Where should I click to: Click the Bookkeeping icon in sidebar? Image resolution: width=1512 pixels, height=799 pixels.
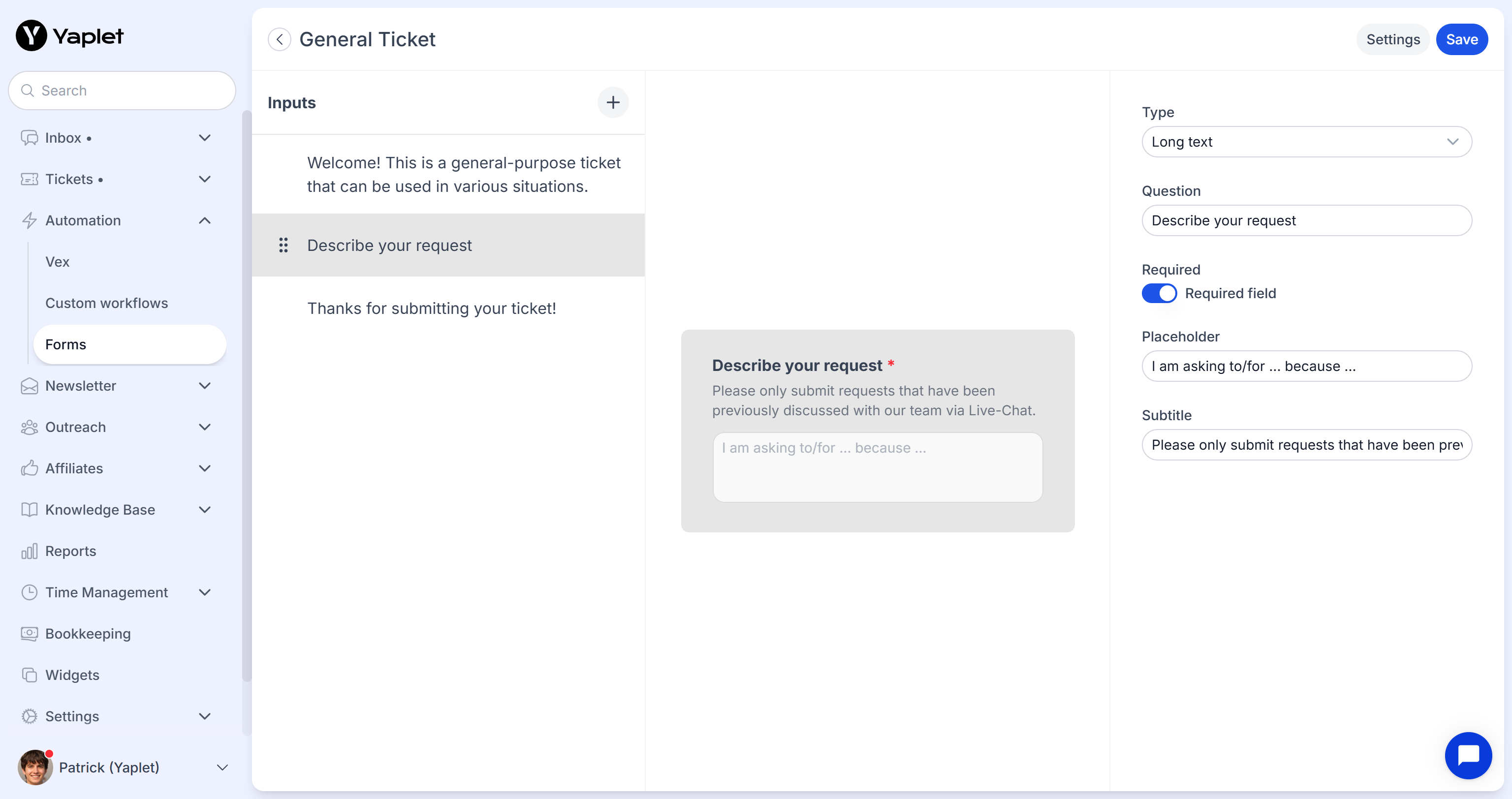[30, 634]
